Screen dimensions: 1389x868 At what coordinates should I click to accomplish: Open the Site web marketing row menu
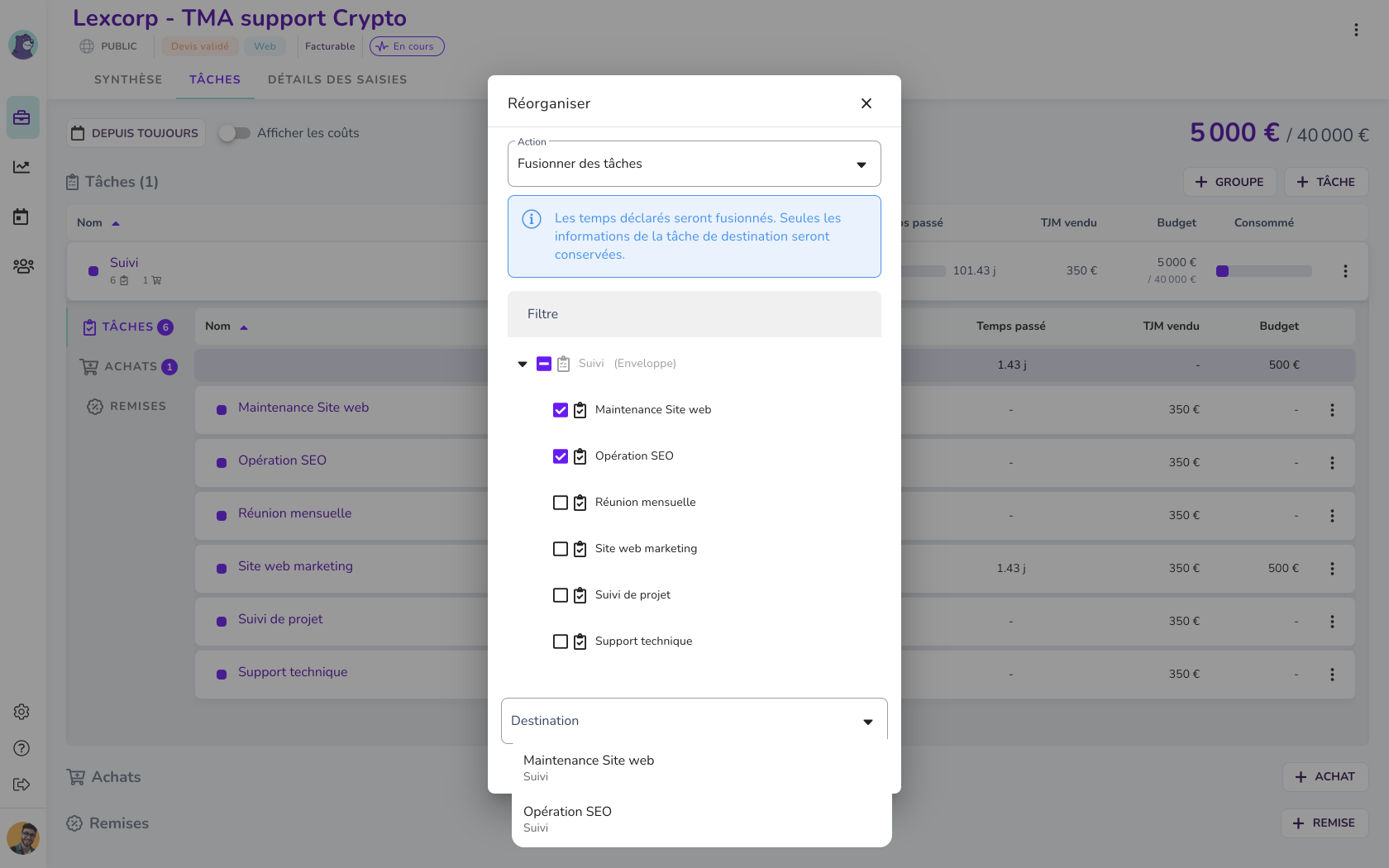point(1332,569)
